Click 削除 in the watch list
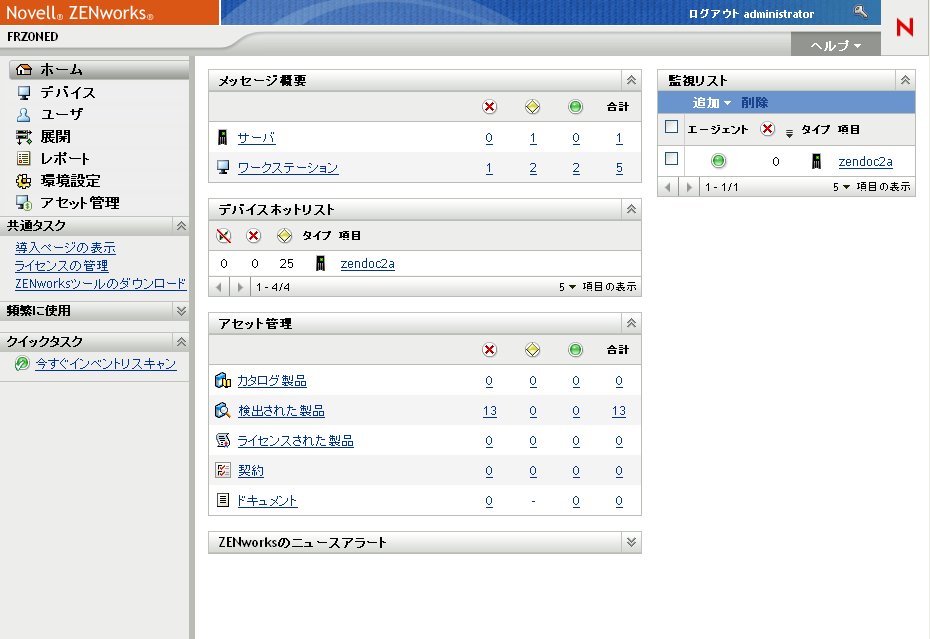 tap(754, 103)
